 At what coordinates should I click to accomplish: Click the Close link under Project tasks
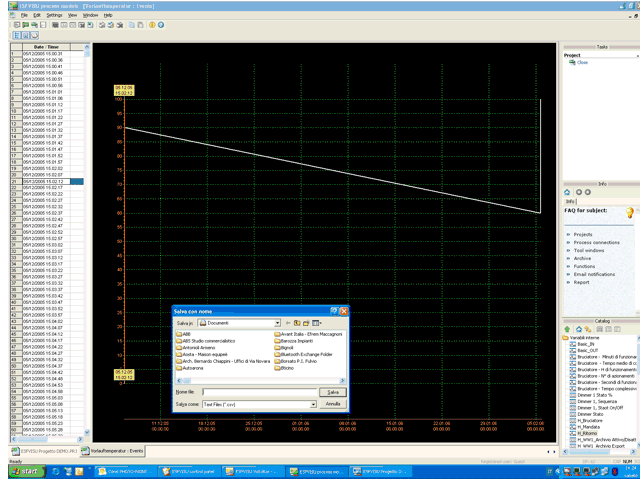click(x=582, y=62)
